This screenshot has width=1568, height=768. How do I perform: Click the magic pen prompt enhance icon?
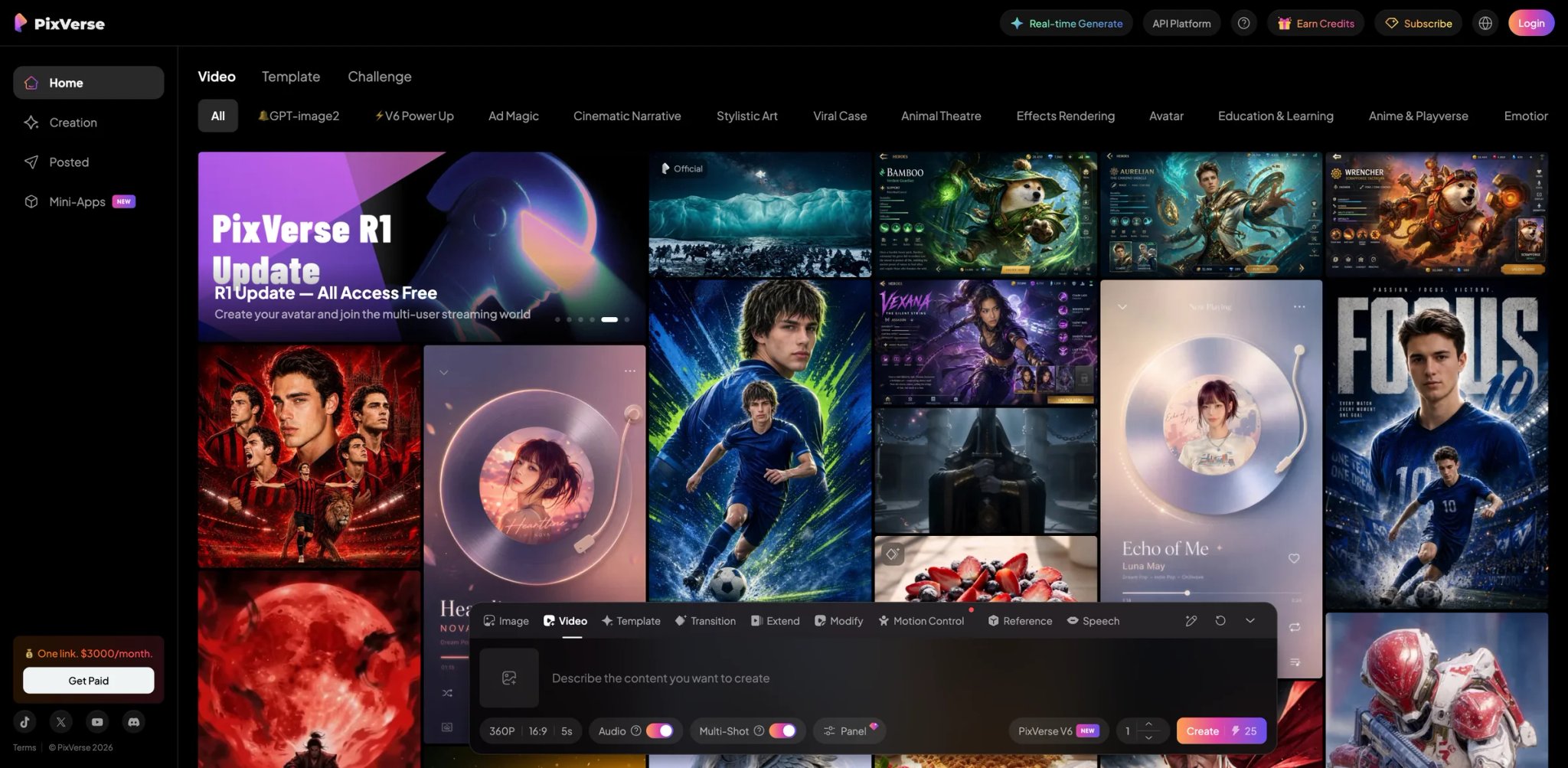[1191, 621]
